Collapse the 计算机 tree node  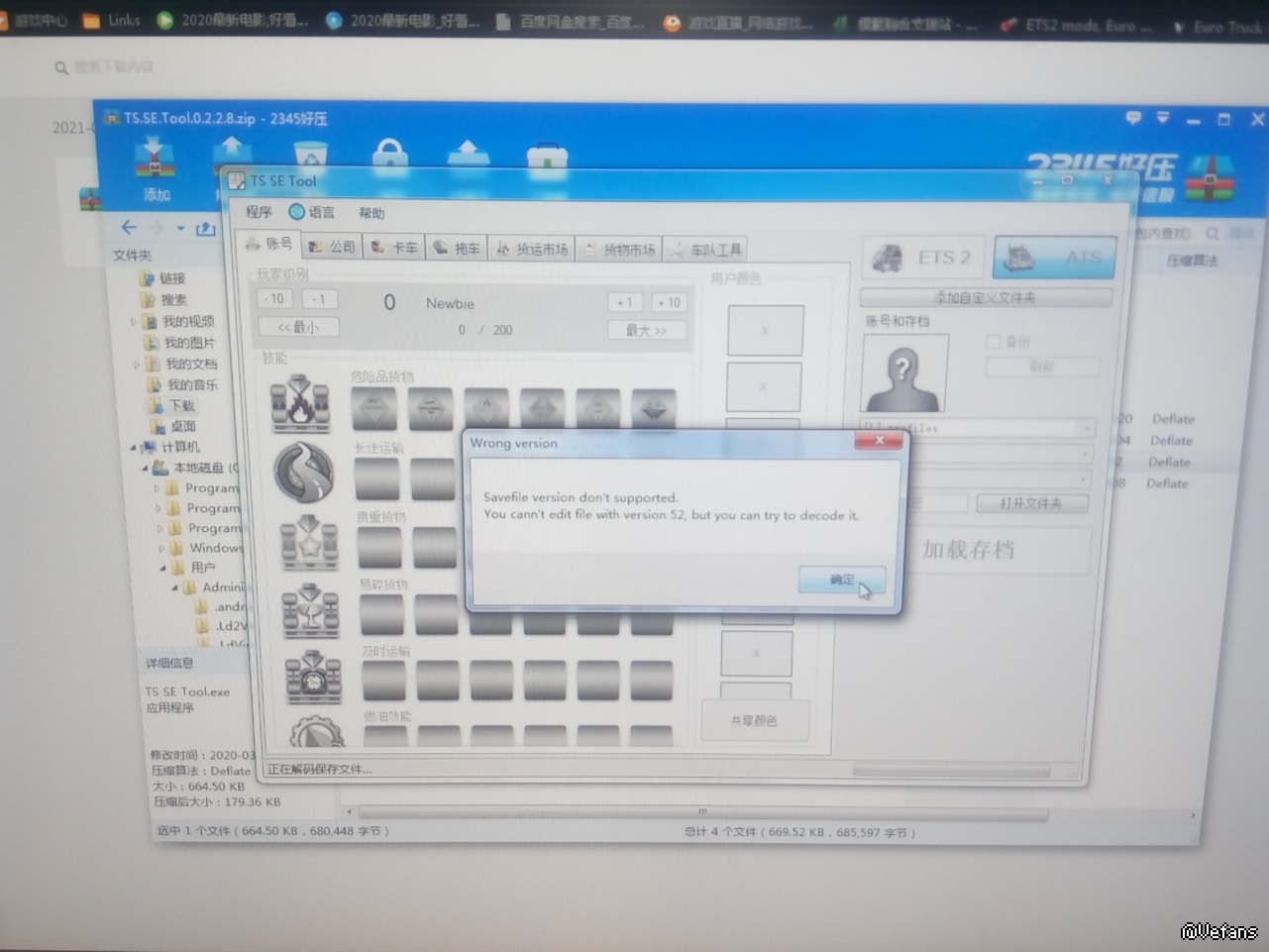point(134,447)
